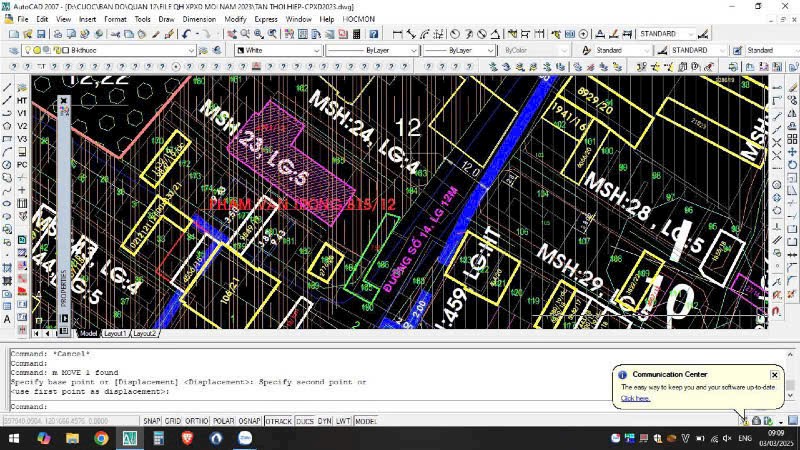The height and width of the screenshot is (450, 800).
Task: Close the Properties palette
Action: (64, 101)
